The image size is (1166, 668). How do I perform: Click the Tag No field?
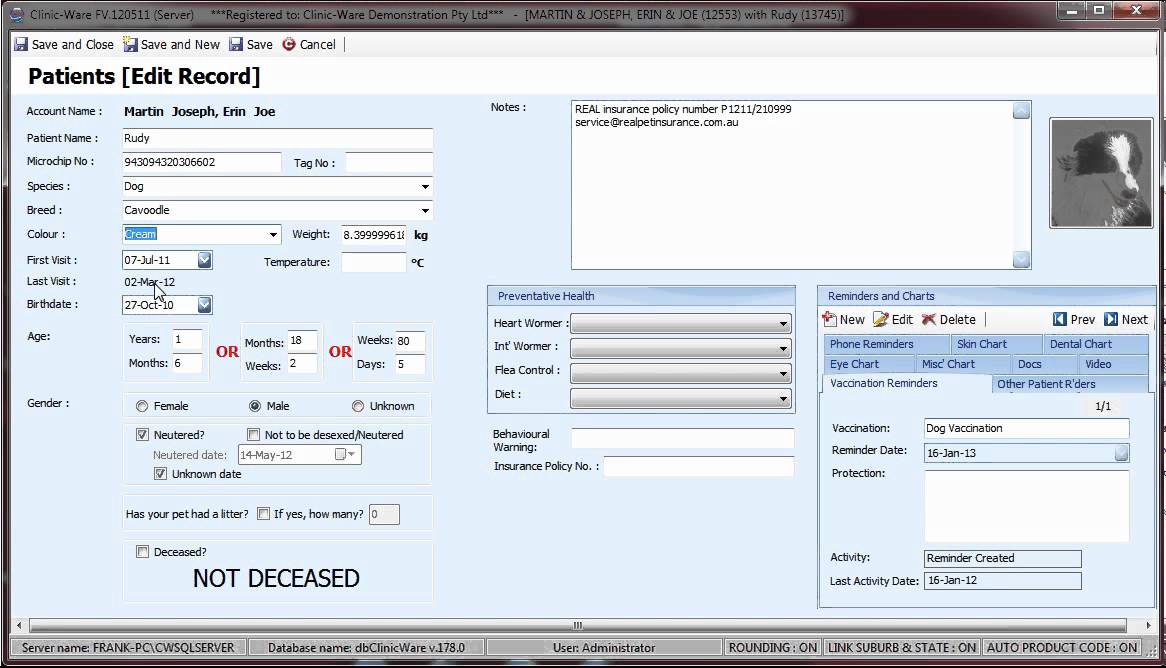coord(389,163)
